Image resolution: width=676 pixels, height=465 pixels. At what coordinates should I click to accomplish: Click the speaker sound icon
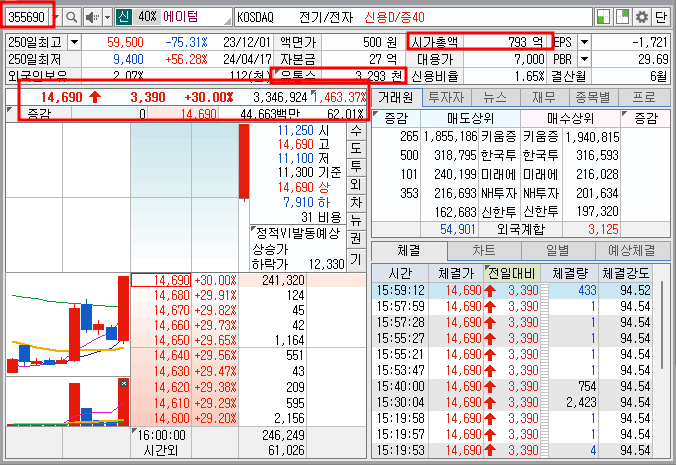(92, 17)
